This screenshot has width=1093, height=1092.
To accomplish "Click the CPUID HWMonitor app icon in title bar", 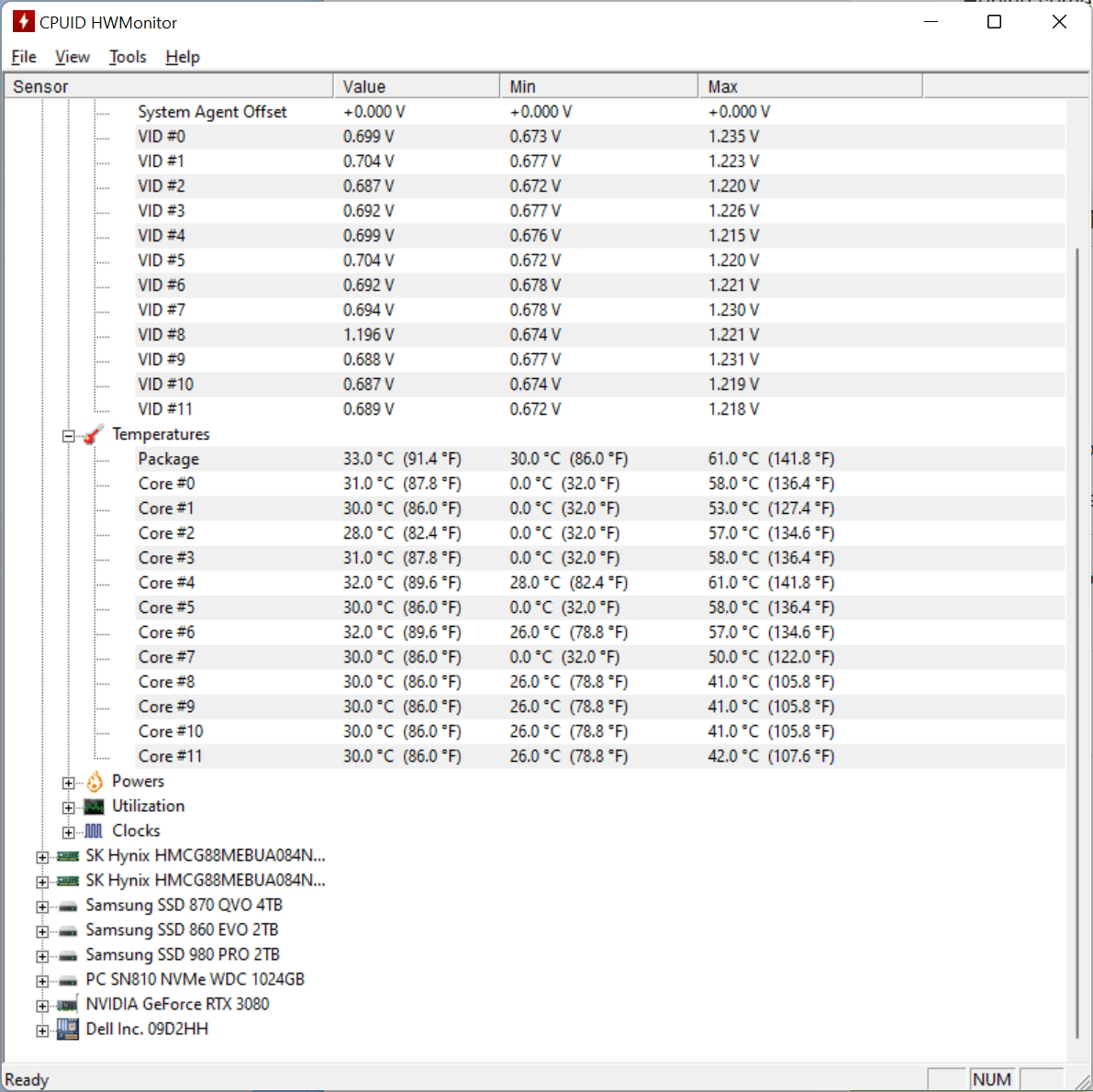I will click(x=23, y=22).
